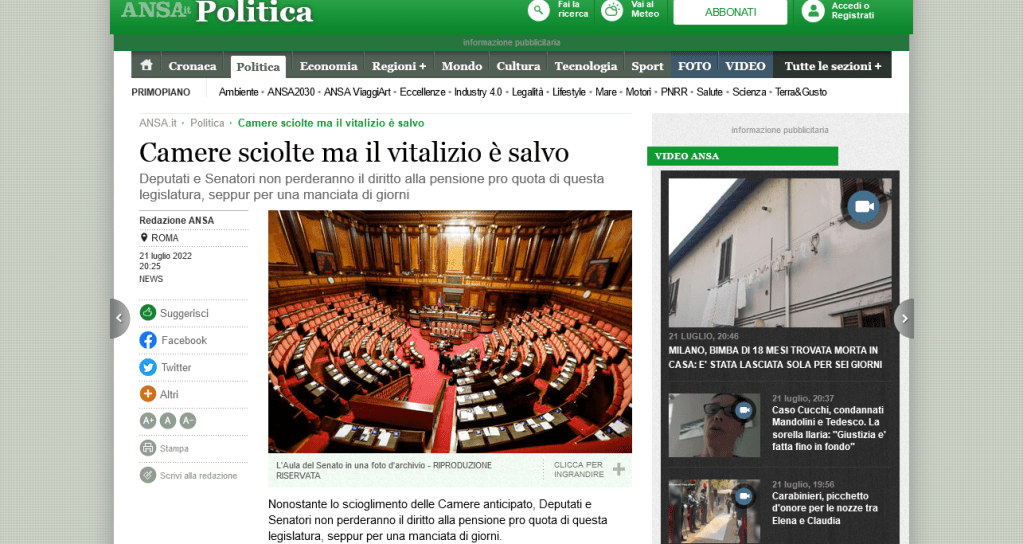Switch to the Cronaca tab
This screenshot has height=544, width=1023.
pos(192,66)
